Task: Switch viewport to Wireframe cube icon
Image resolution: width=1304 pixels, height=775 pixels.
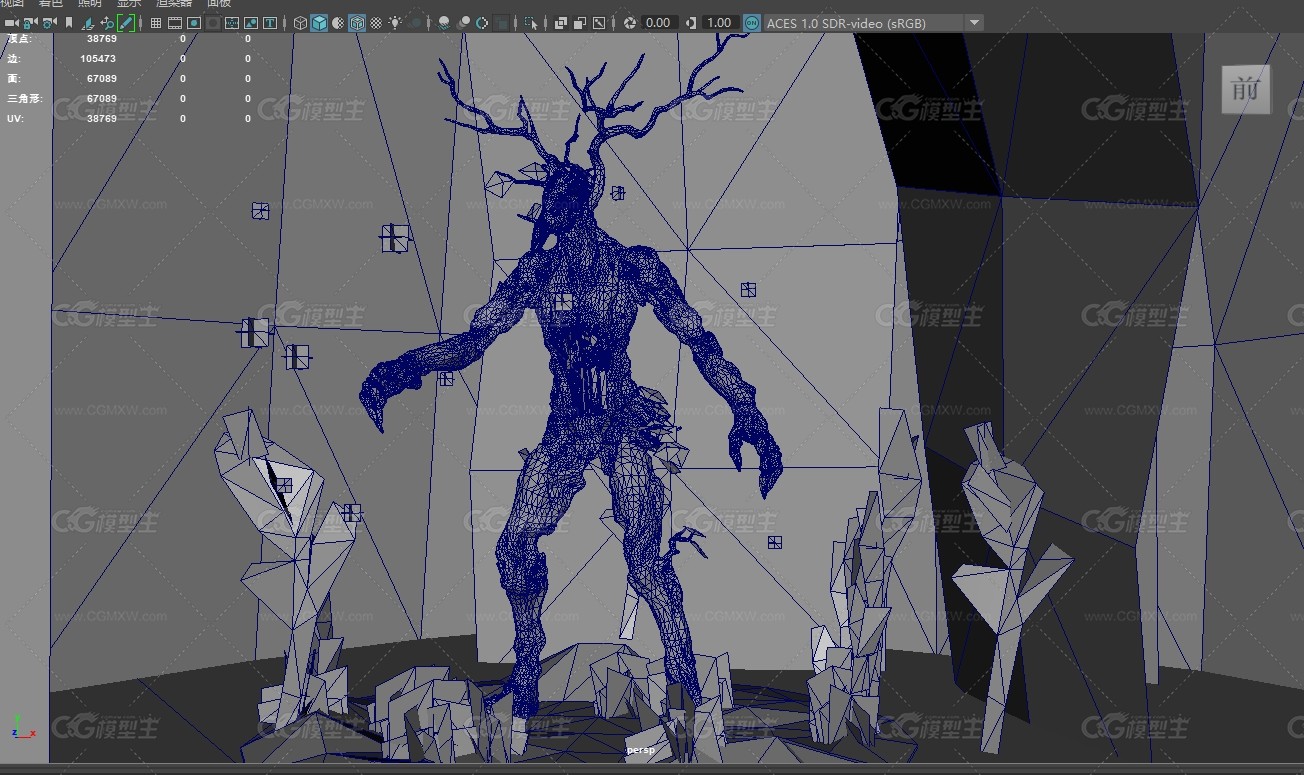Action: tap(300, 23)
